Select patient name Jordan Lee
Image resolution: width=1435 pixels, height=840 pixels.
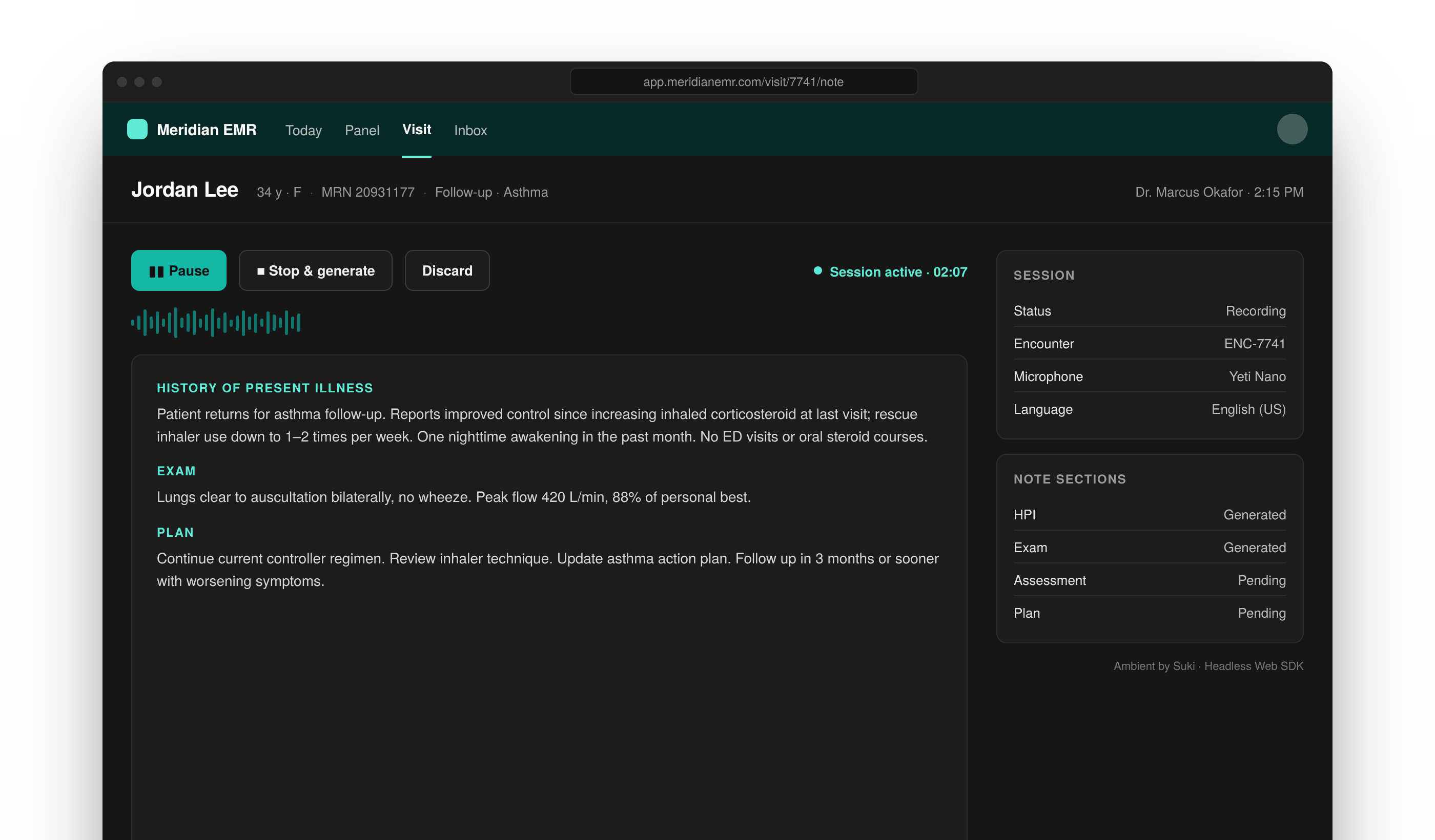[184, 190]
